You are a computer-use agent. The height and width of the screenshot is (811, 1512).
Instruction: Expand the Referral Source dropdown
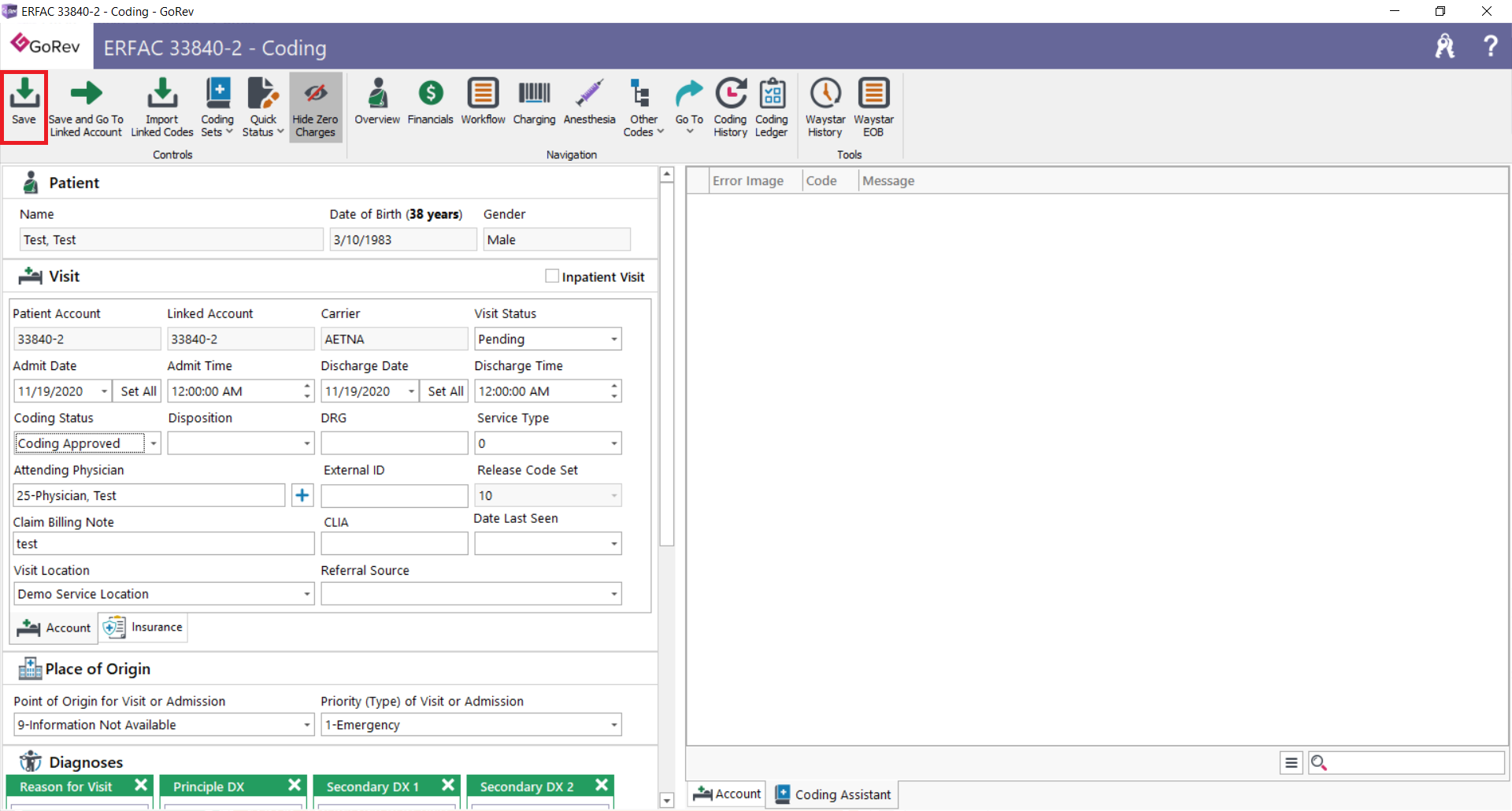pyautogui.click(x=614, y=594)
